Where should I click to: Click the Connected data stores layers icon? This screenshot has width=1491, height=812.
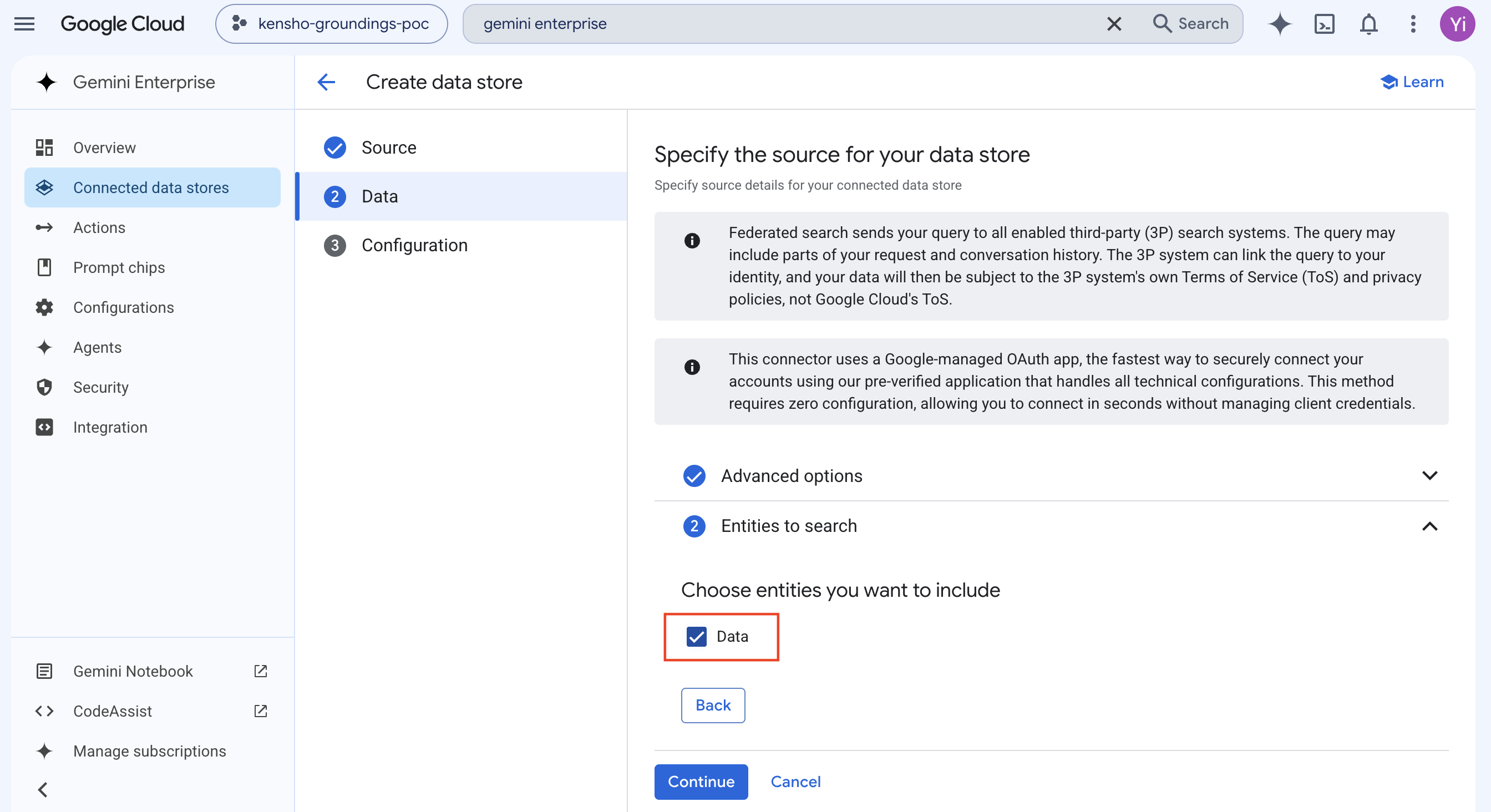tap(44, 187)
